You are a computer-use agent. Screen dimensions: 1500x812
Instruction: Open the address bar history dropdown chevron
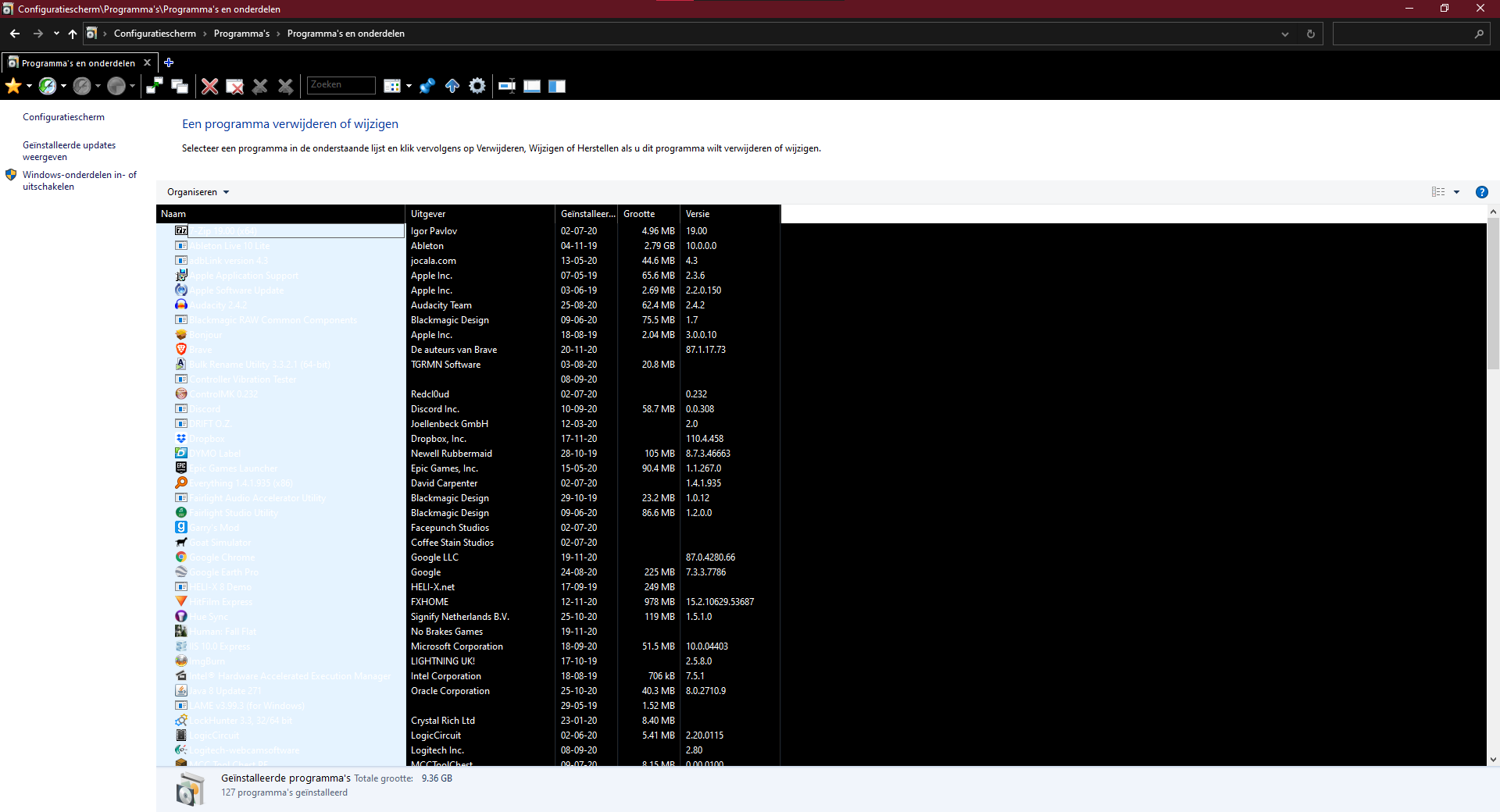(1285, 34)
